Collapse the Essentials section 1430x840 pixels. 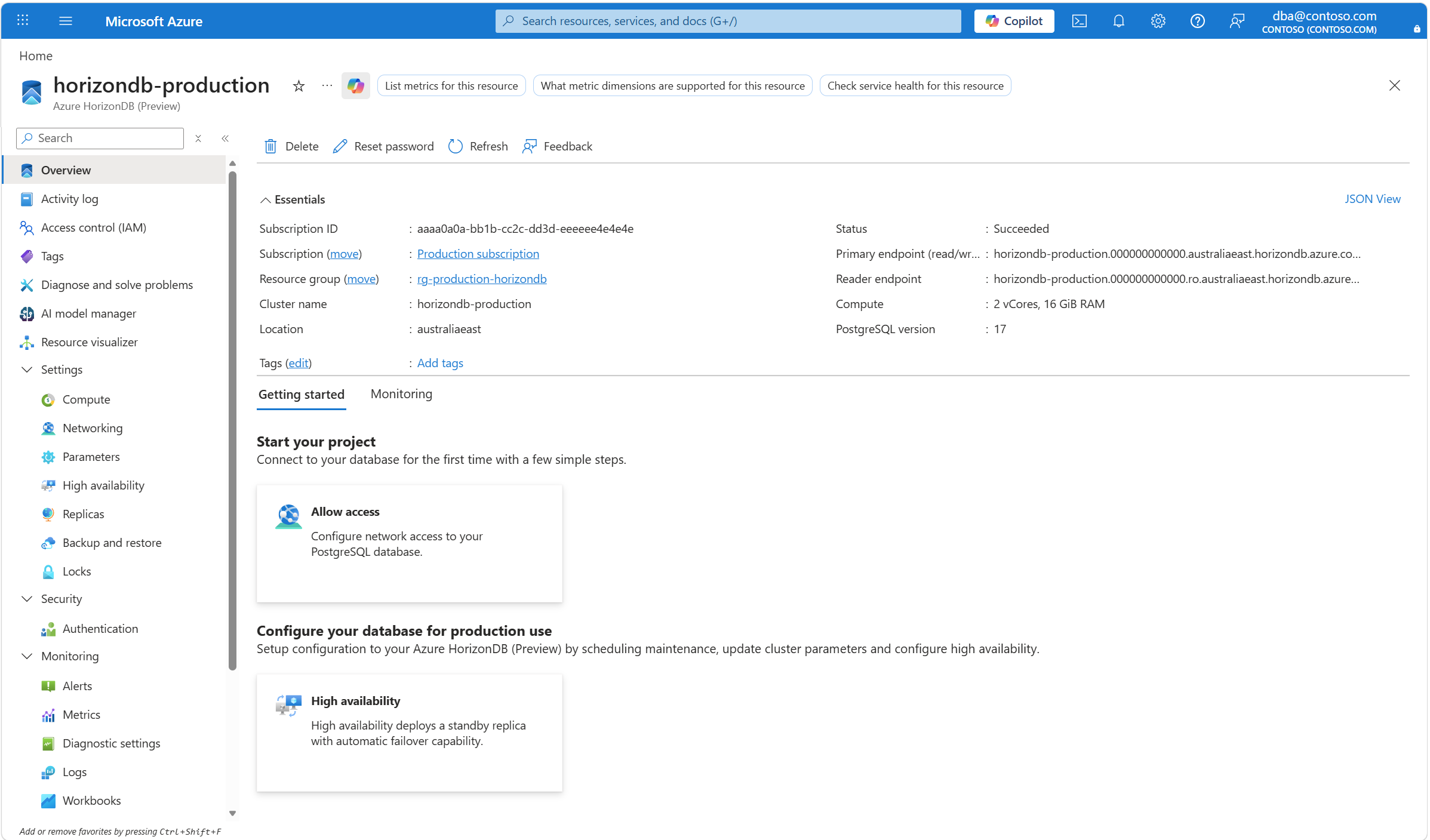click(x=266, y=200)
